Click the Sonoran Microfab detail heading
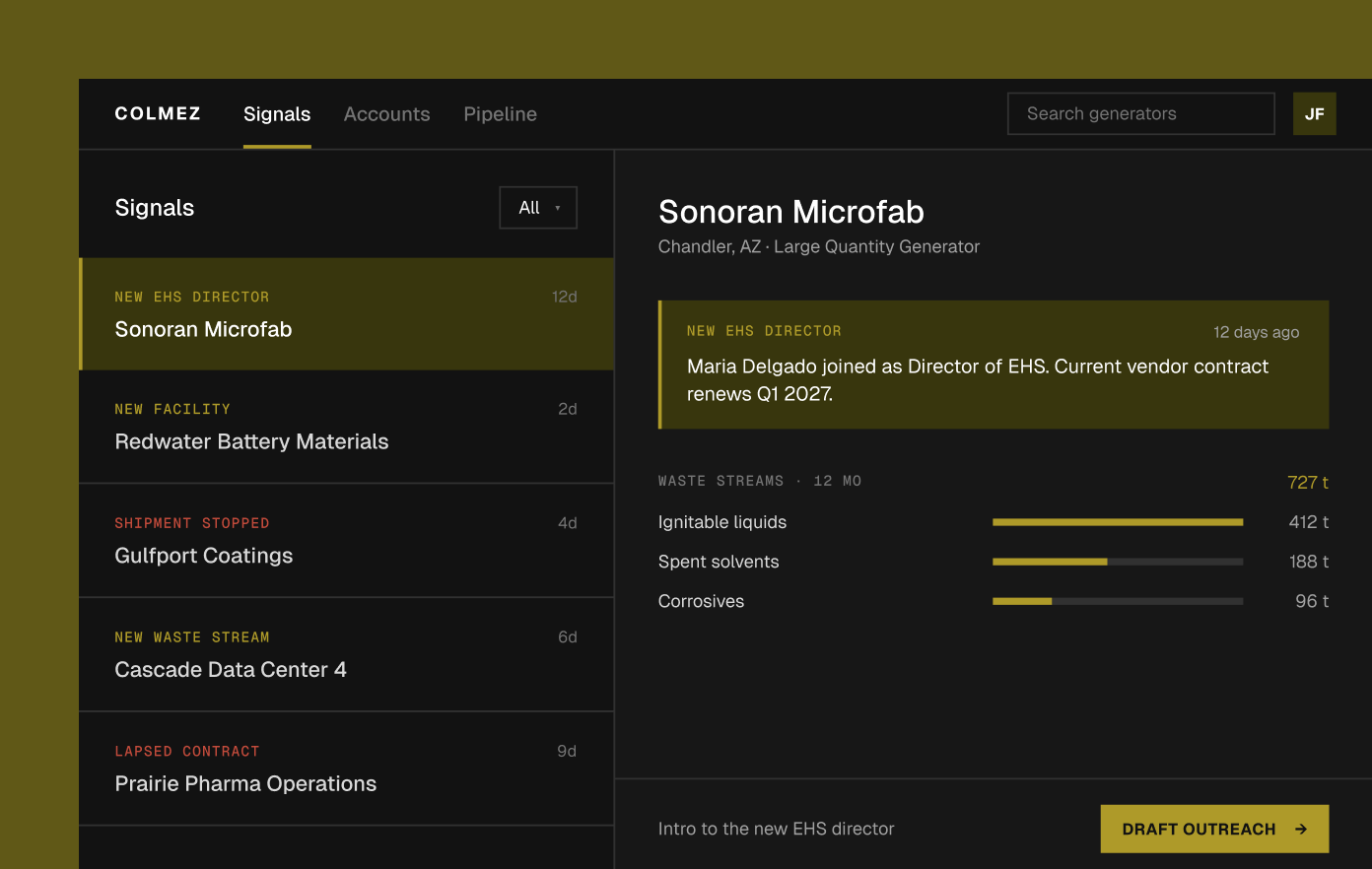This screenshot has width=1372, height=869. [791, 212]
